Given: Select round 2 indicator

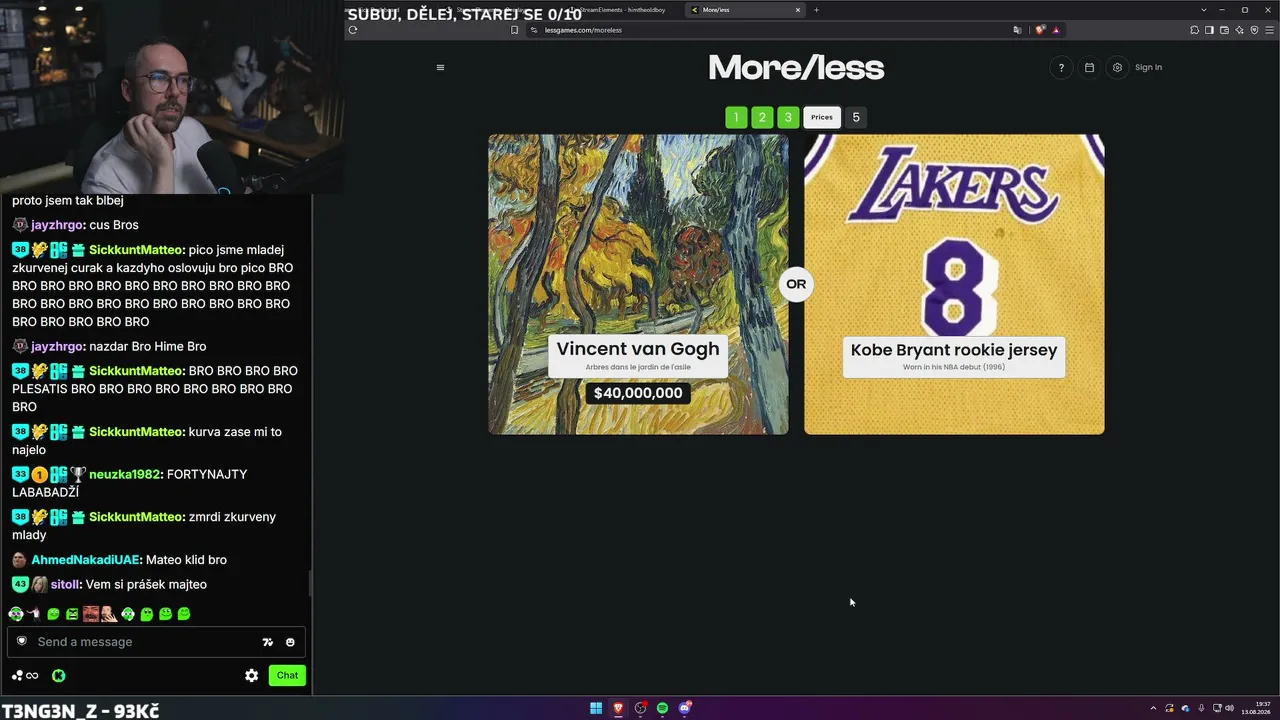Looking at the screenshot, I should tap(762, 117).
